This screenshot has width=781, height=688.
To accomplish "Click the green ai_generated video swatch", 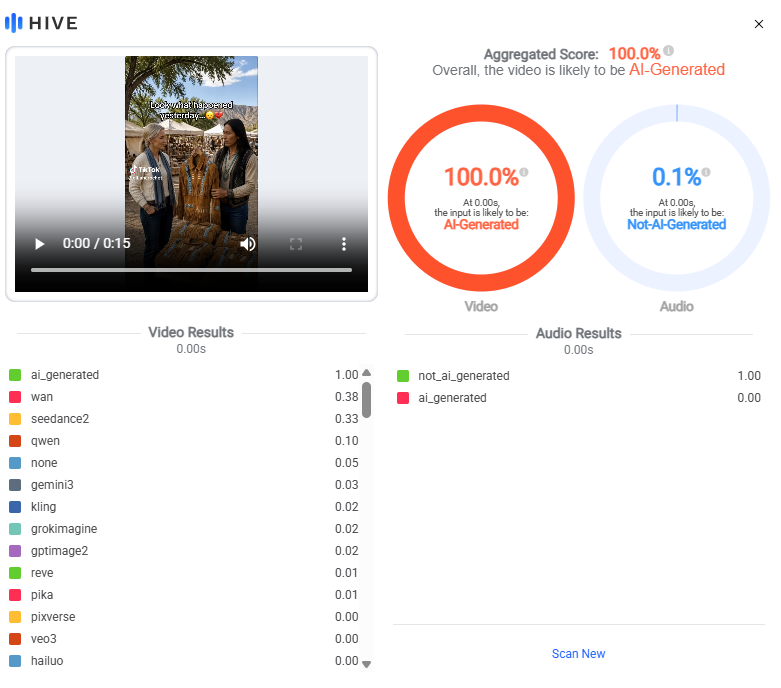I will pos(15,375).
